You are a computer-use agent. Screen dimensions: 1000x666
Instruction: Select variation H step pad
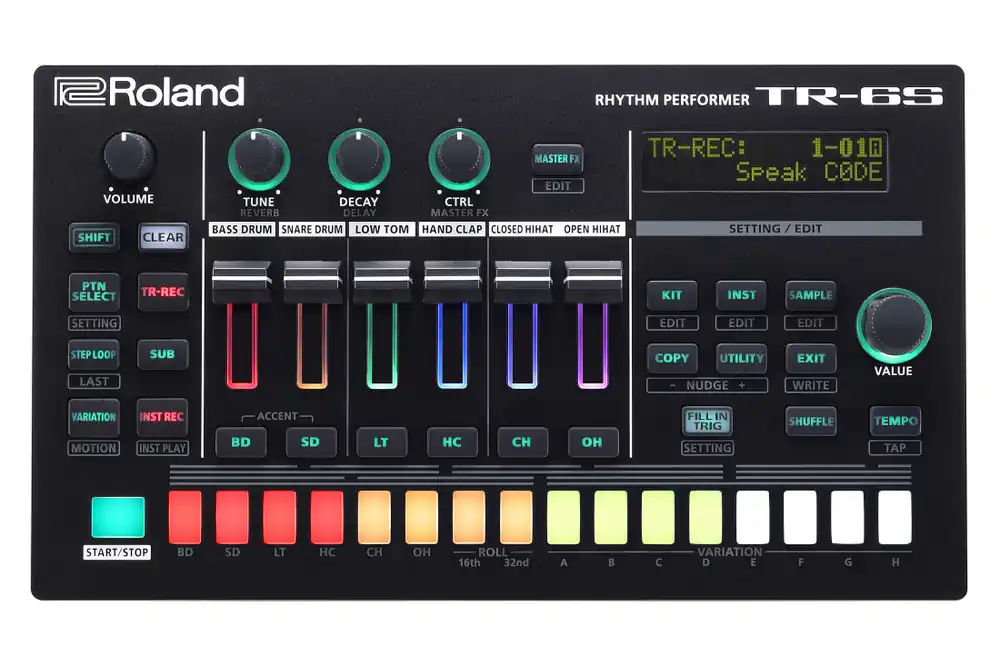[895, 517]
